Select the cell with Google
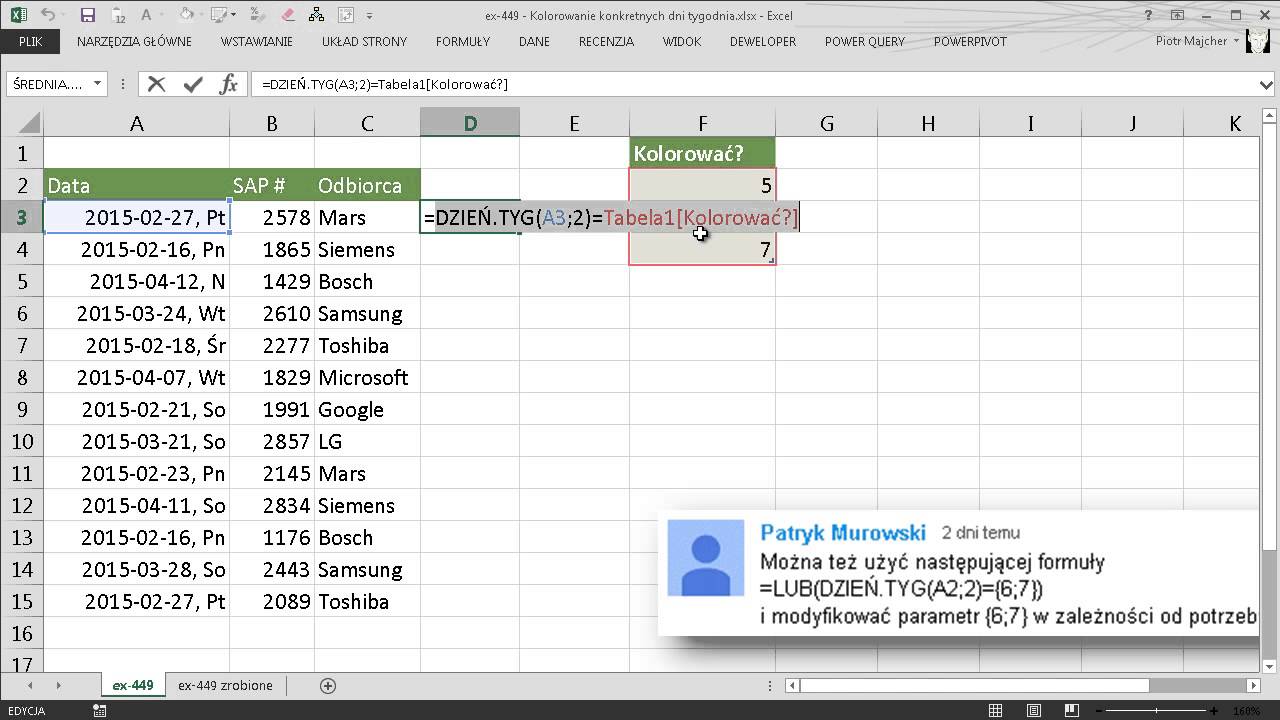Image resolution: width=1280 pixels, height=720 pixels. coord(367,409)
